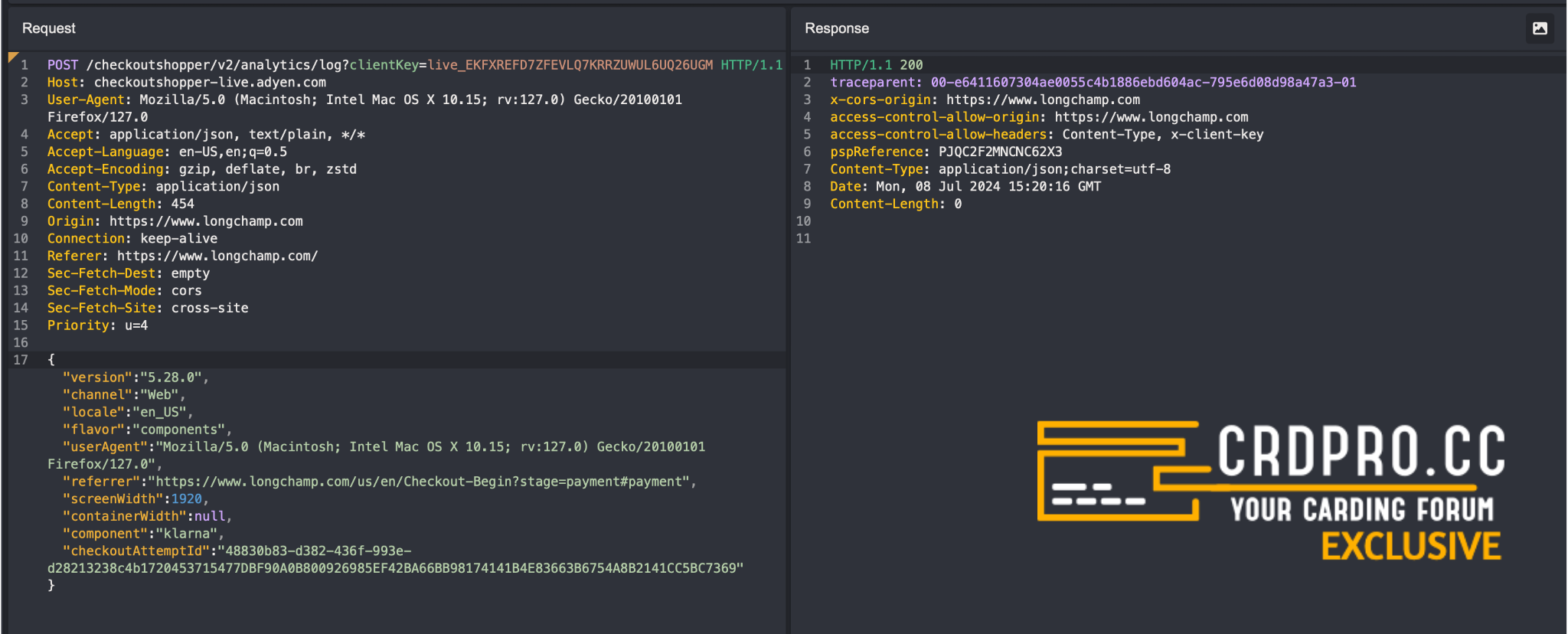Viewport: 1568px width, 634px height.
Task: Click the "component" klarna line
Action: (x=142, y=534)
